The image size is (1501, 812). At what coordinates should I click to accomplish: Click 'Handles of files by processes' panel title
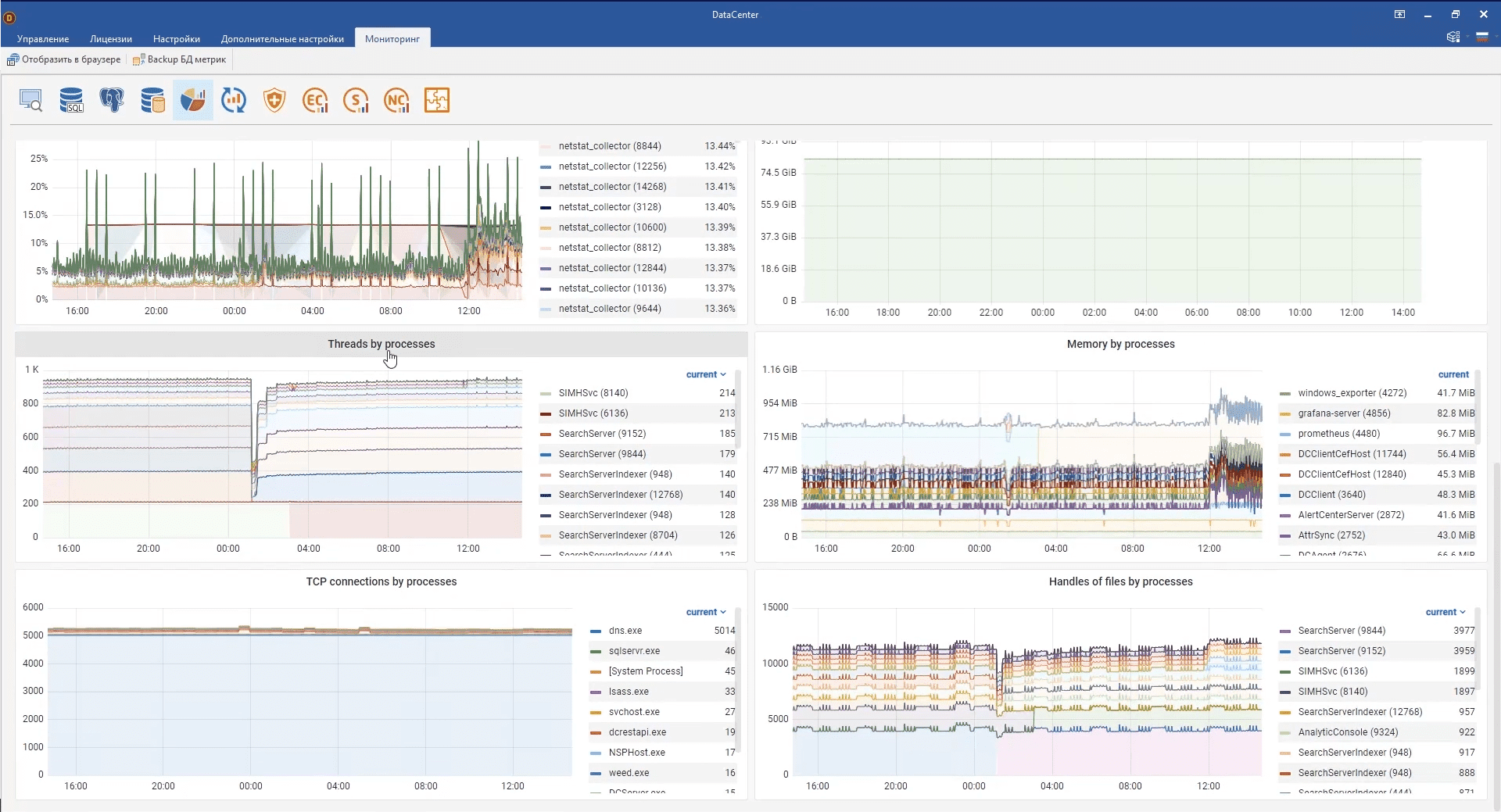[1121, 581]
